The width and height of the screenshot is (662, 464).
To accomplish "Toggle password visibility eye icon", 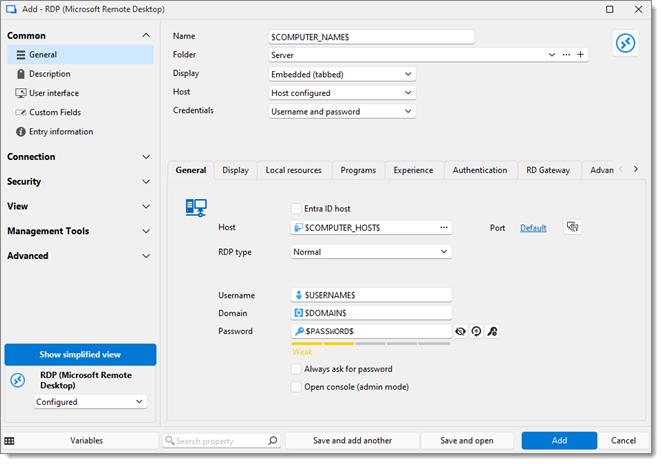I will 460,331.
